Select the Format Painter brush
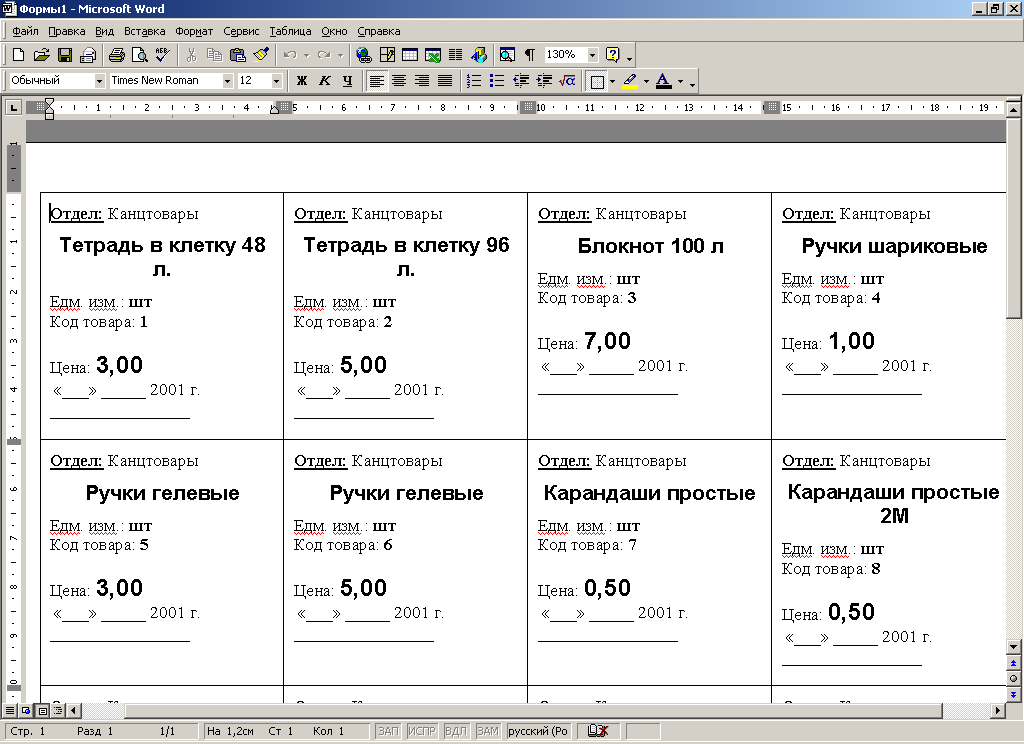The width and height of the screenshot is (1024, 744). pyautogui.click(x=261, y=55)
